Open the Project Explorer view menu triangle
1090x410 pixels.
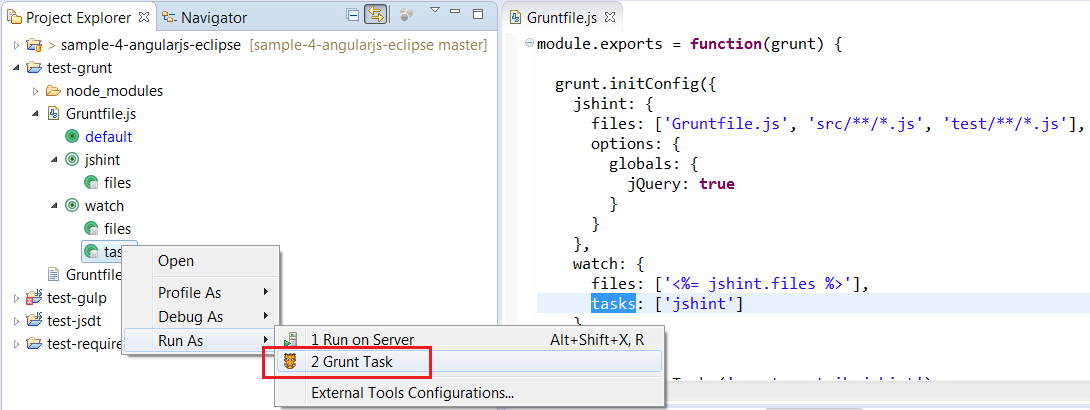pos(435,12)
